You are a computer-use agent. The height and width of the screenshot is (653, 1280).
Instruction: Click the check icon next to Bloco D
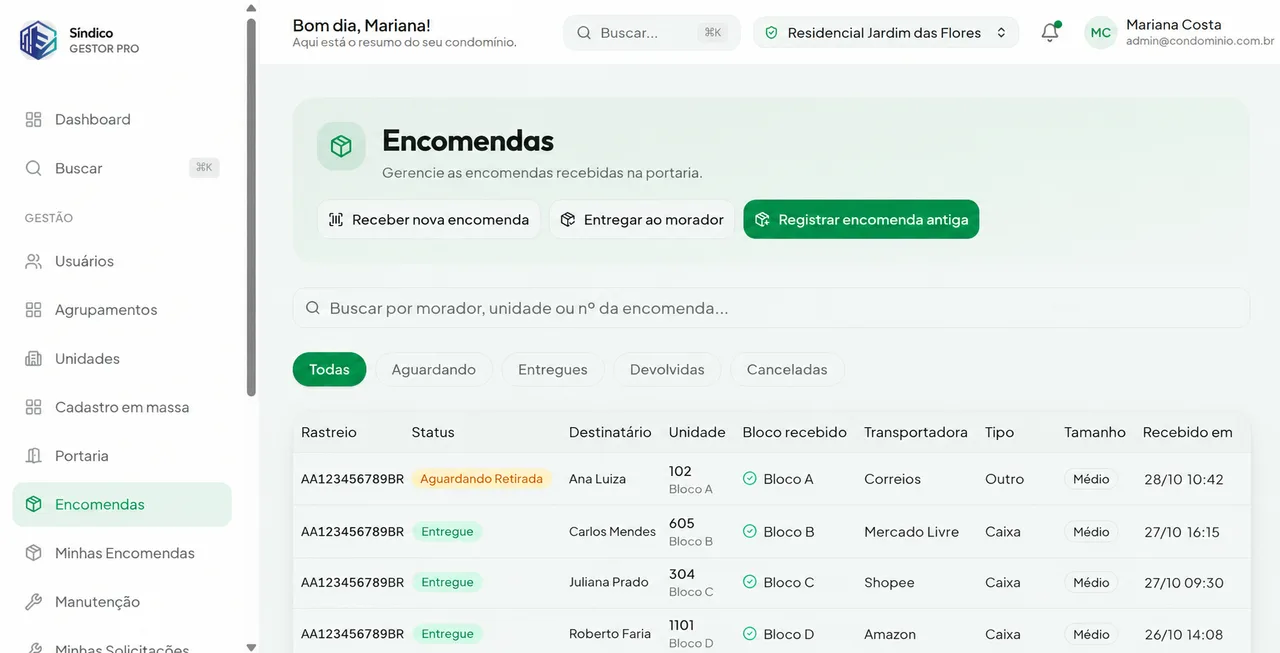750,634
